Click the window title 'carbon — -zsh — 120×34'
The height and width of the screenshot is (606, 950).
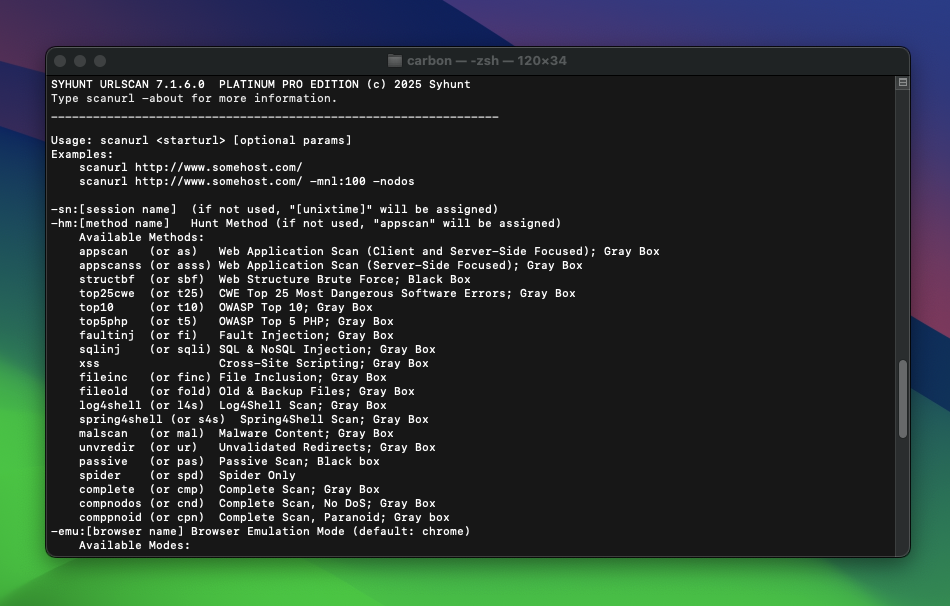point(487,61)
